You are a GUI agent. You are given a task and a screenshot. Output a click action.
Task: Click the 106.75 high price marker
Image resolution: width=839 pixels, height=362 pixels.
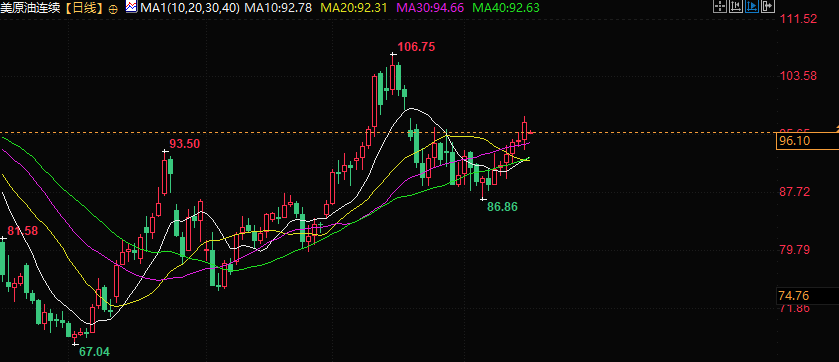point(416,47)
